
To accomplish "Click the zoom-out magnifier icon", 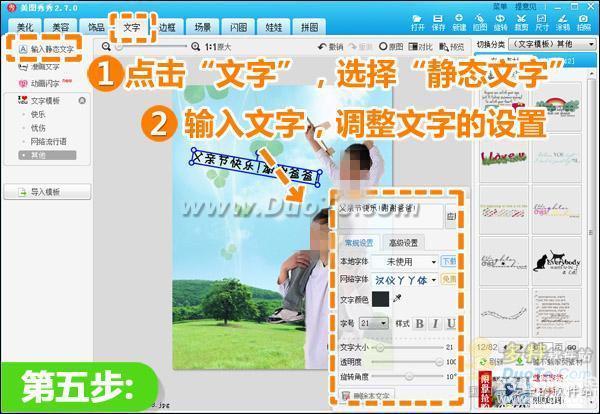I will tap(106, 46).
